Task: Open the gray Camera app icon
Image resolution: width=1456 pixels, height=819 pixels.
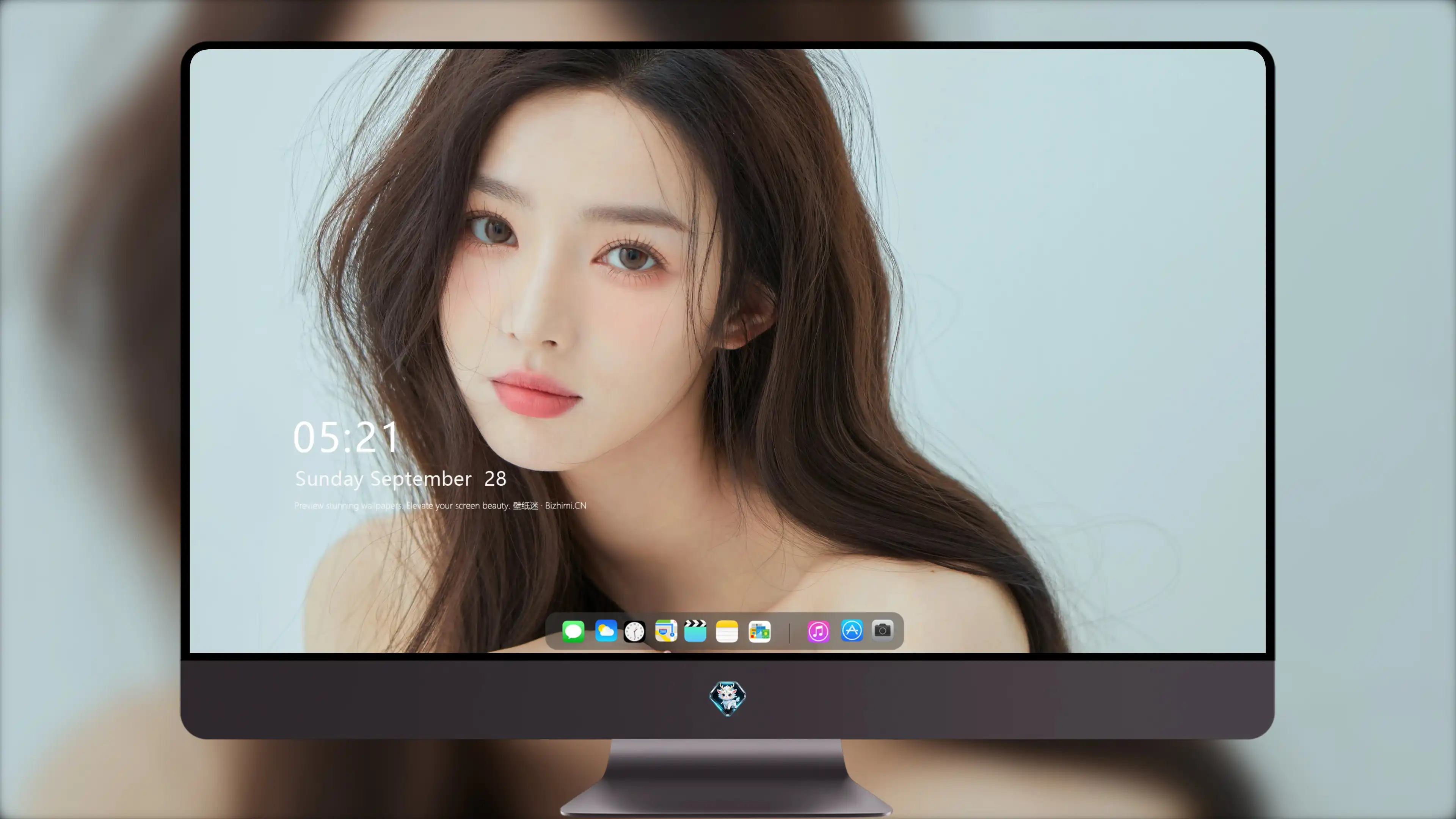Action: tap(882, 630)
